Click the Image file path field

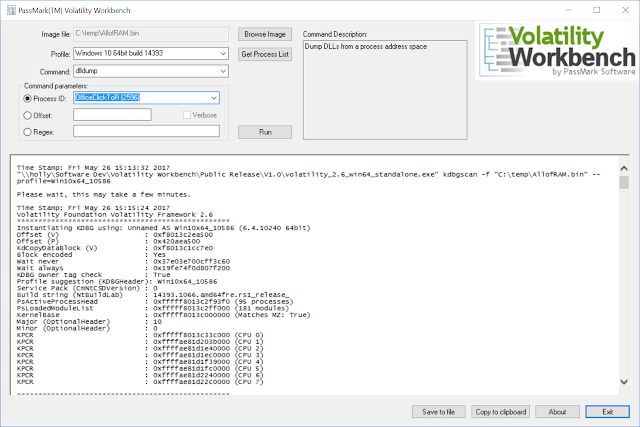point(151,34)
